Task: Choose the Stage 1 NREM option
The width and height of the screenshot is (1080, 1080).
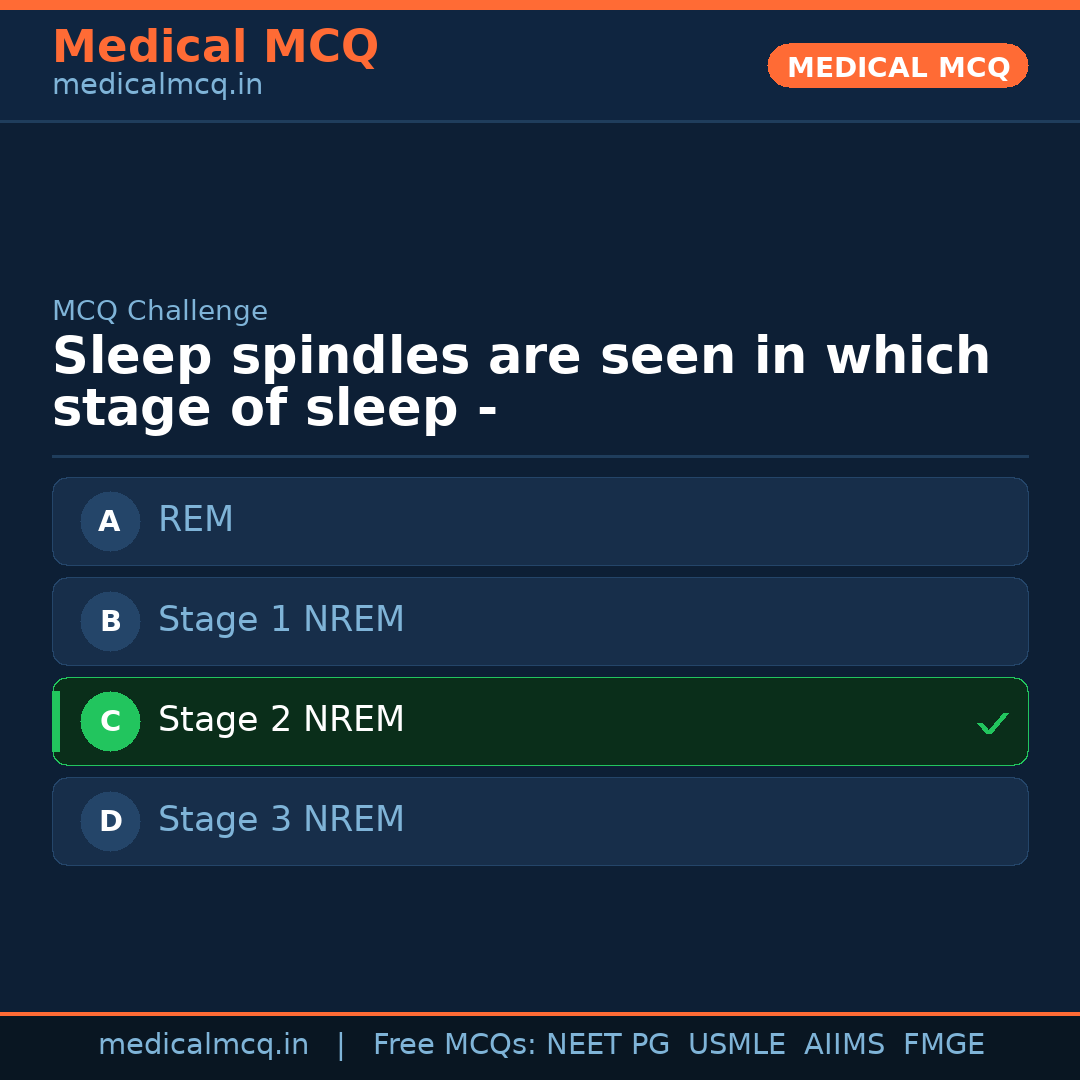Action: pyautogui.click(x=540, y=621)
